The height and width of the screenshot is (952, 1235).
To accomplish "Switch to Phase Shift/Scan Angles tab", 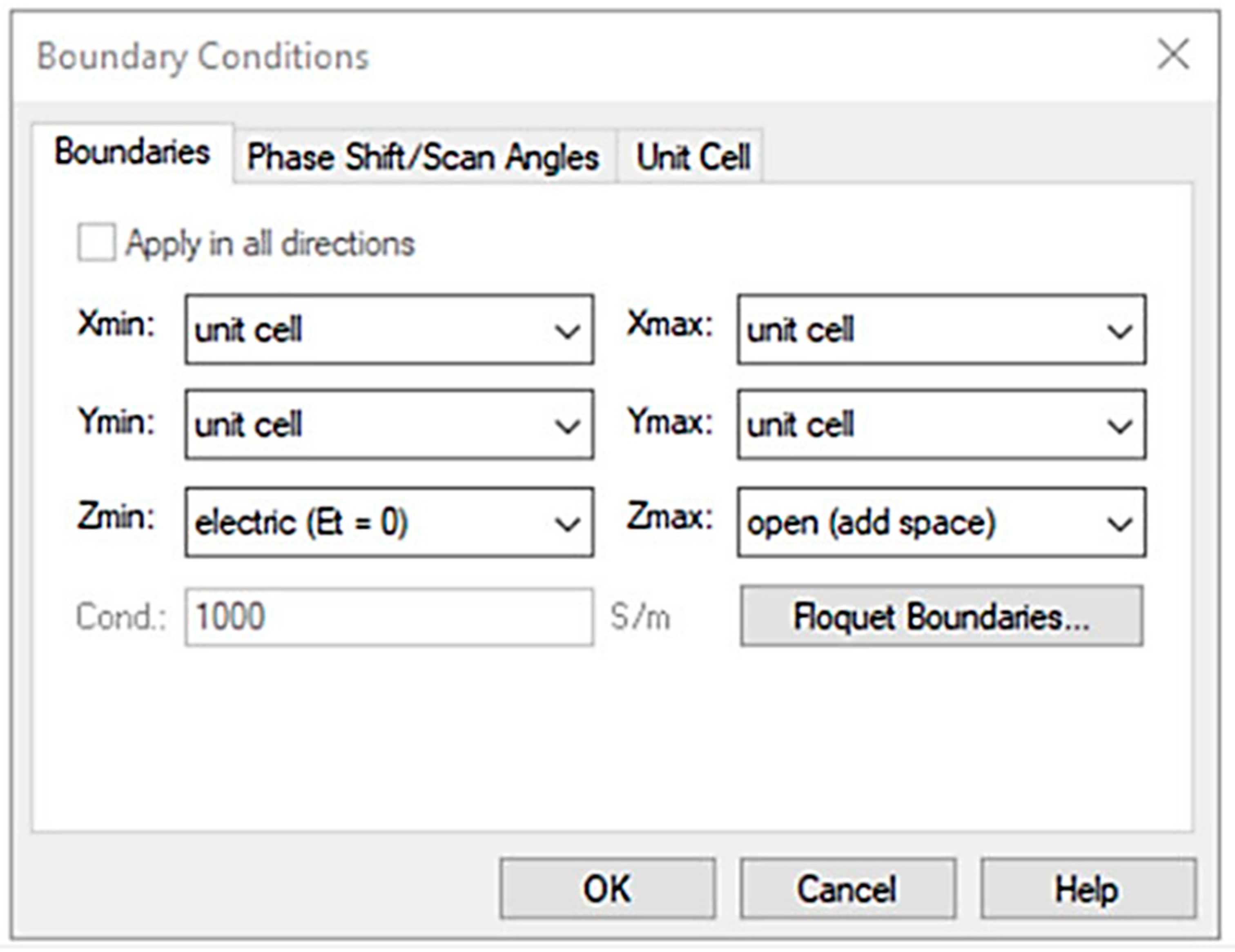I will pos(423,156).
